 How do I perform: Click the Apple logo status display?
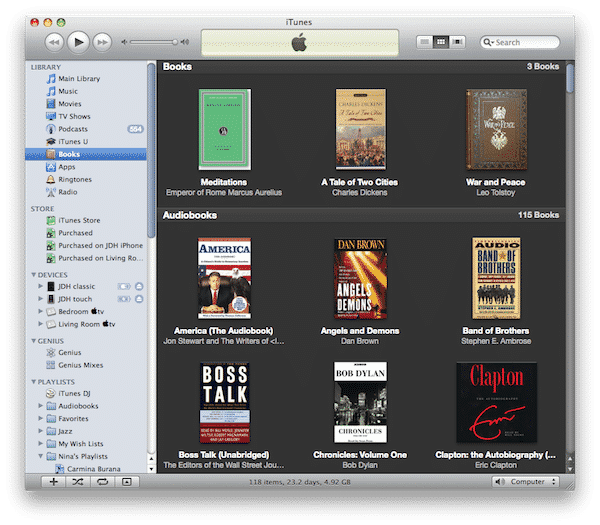pos(300,42)
